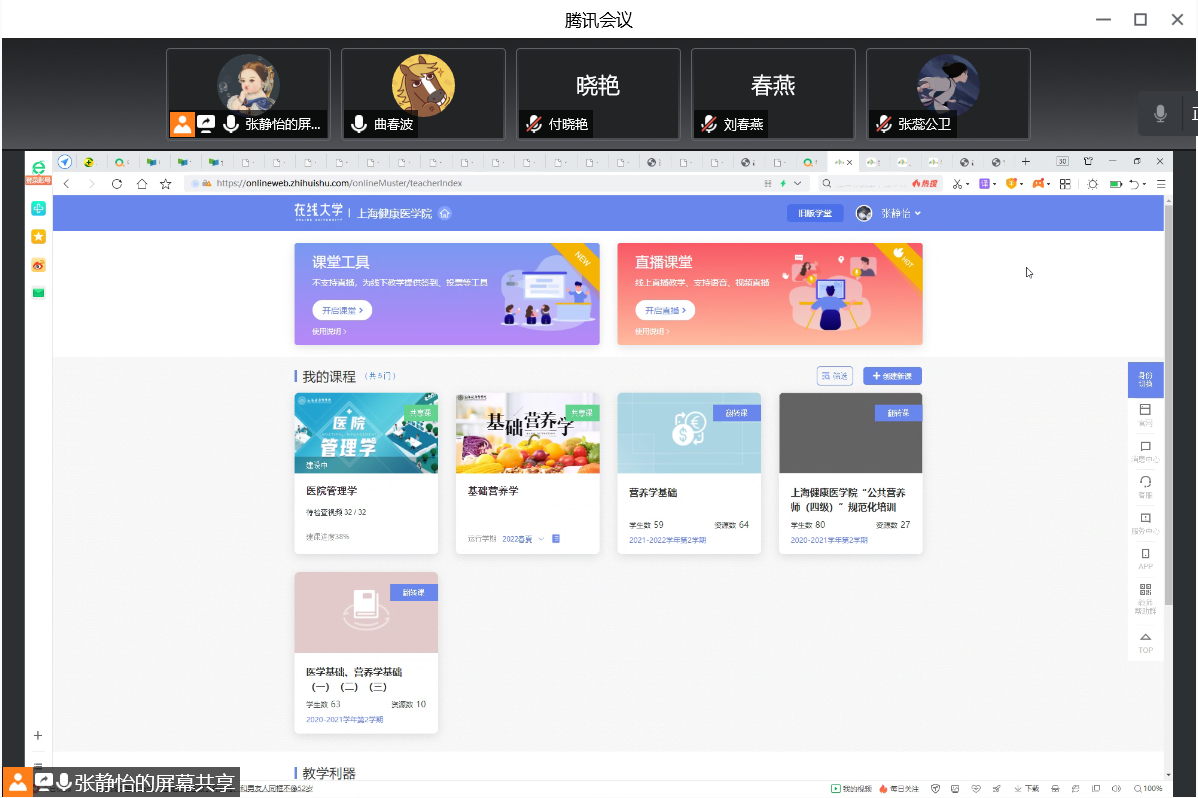Screen dimensions: 1198x798
Task: Click the Weibo icon in browser sidebar
Action: click(38, 265)
